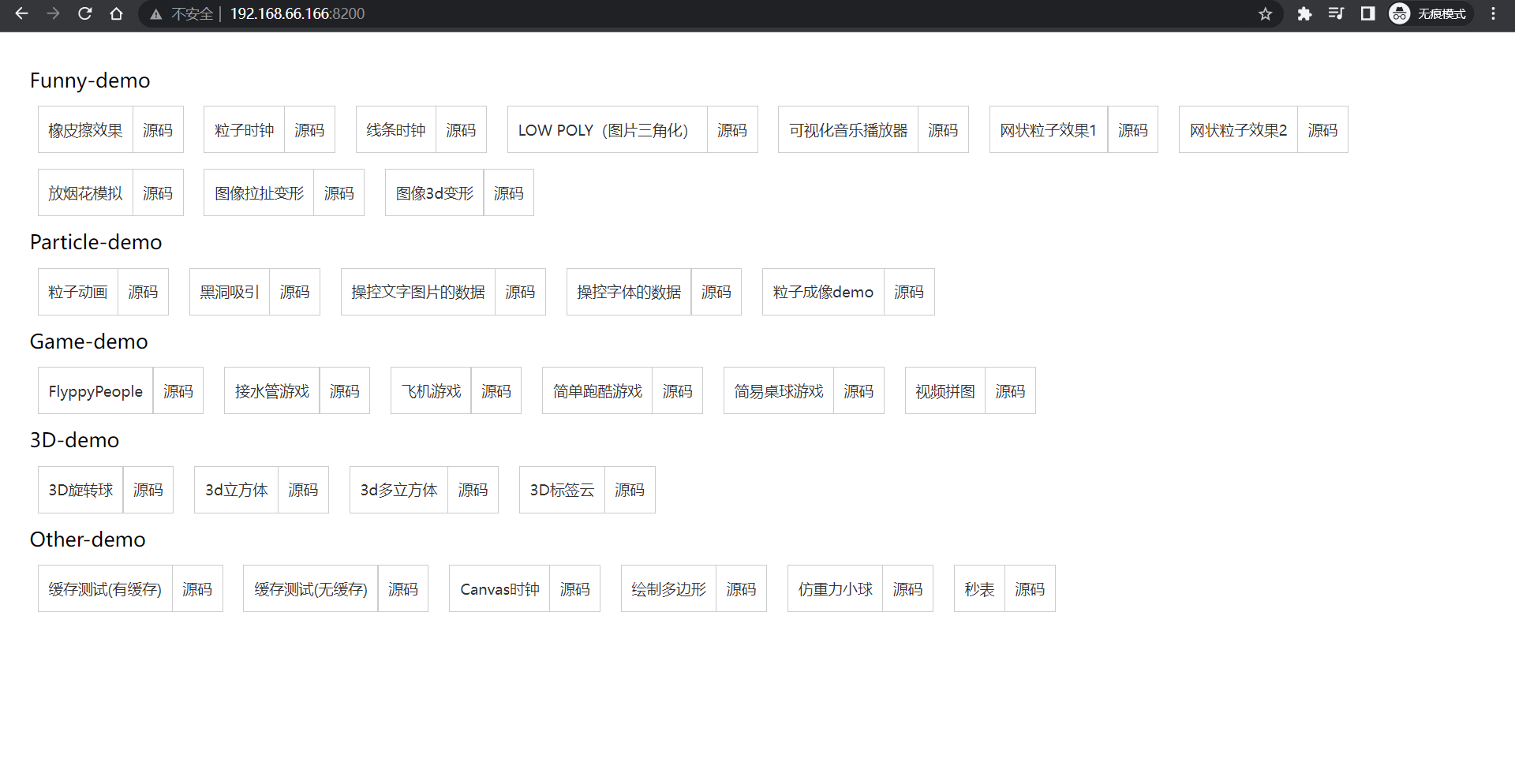
Task: Bookmark this page with the star icon
Action: 1265,13
